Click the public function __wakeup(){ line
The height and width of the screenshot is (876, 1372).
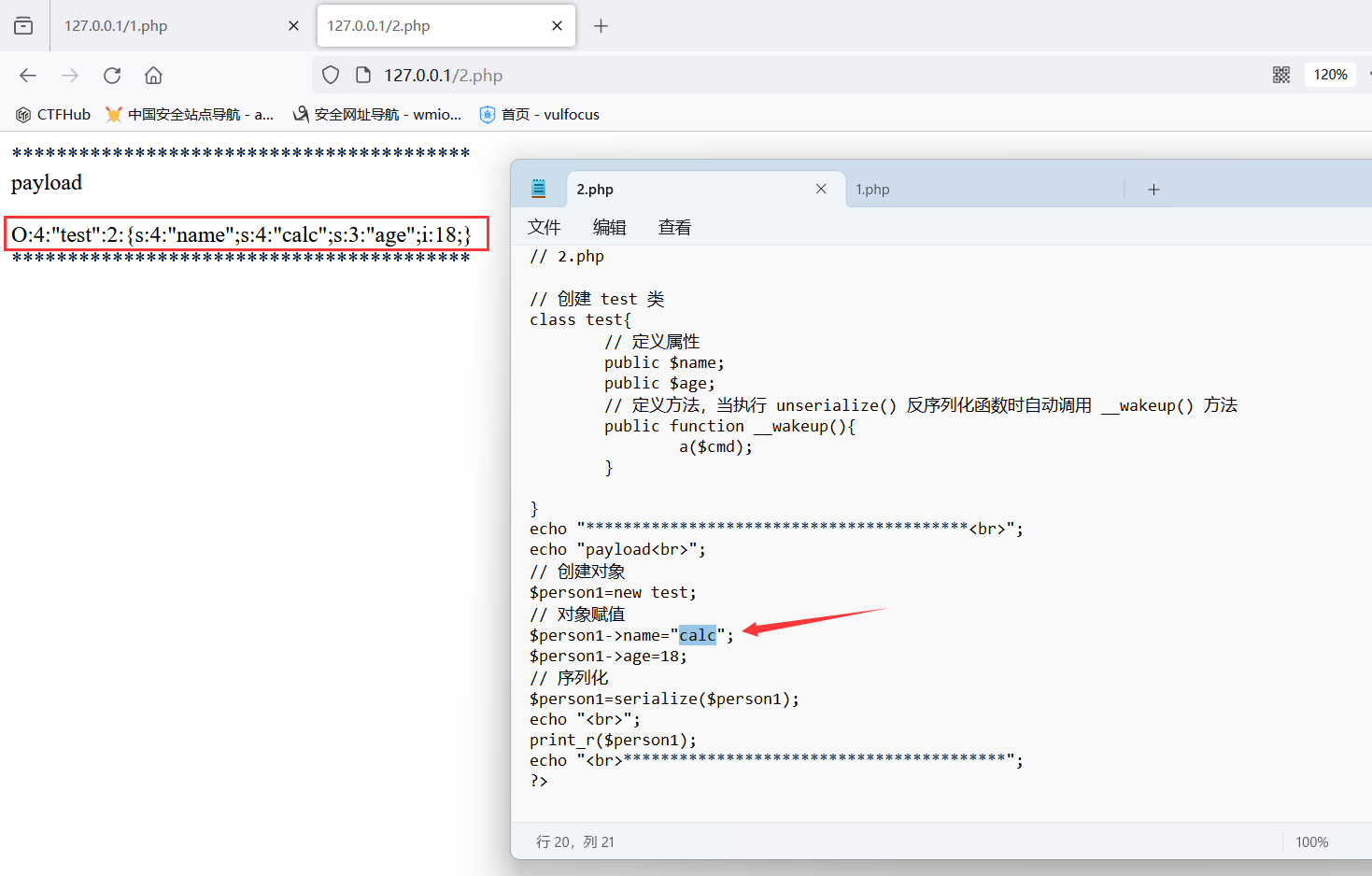(x=730, y=426)
